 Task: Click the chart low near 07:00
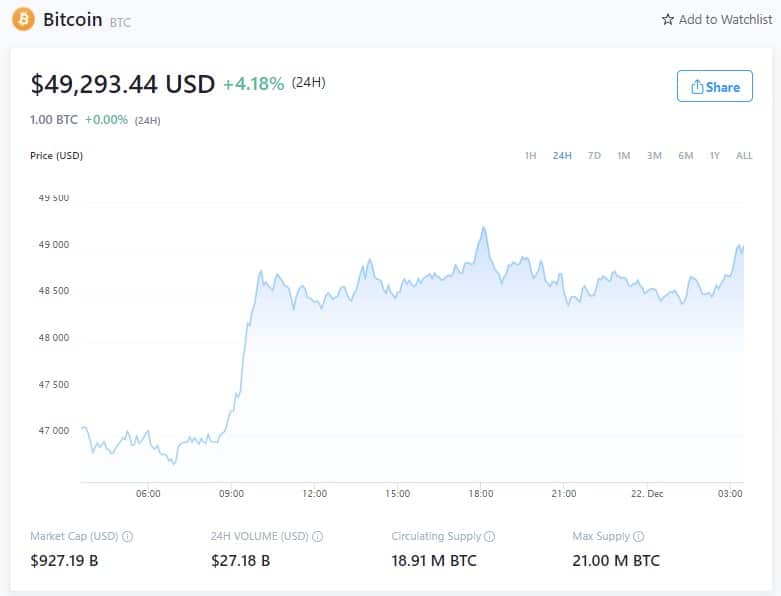point(174,463)
